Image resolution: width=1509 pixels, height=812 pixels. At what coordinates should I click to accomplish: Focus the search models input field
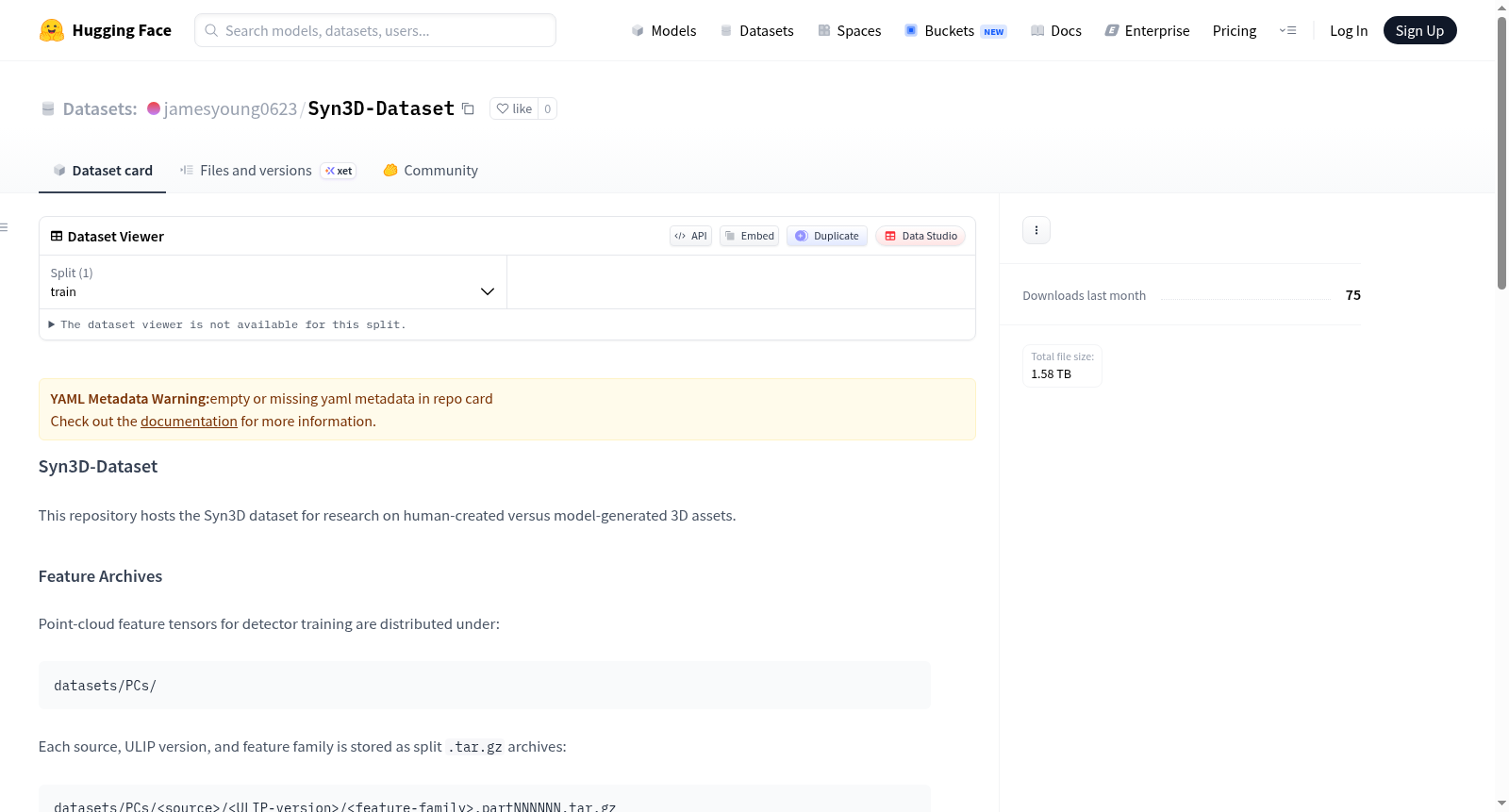point(375,30)
